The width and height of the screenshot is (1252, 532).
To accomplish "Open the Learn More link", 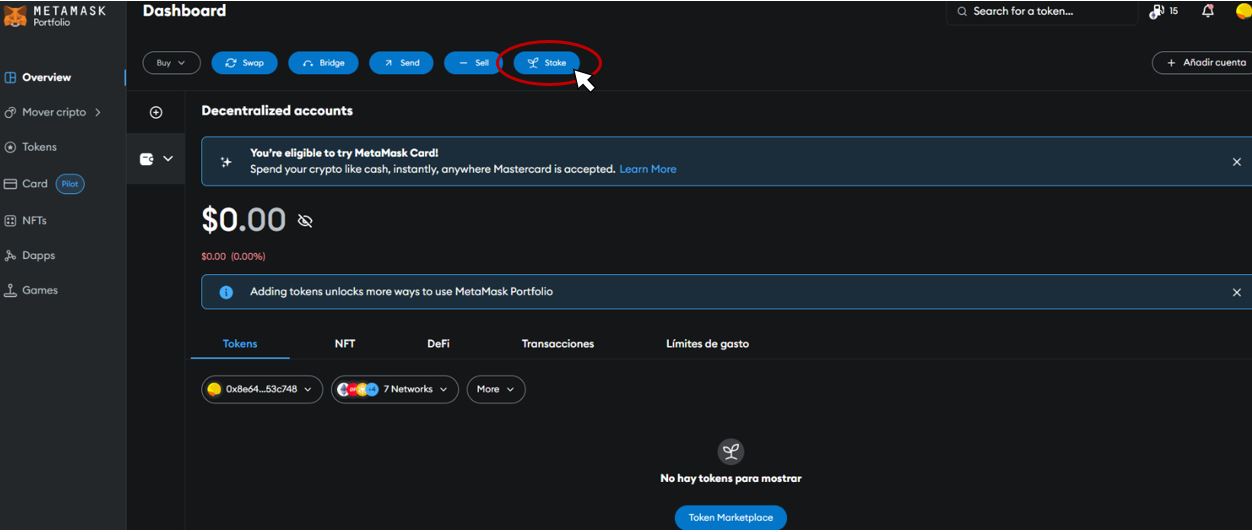I will [x=647, y=169].
